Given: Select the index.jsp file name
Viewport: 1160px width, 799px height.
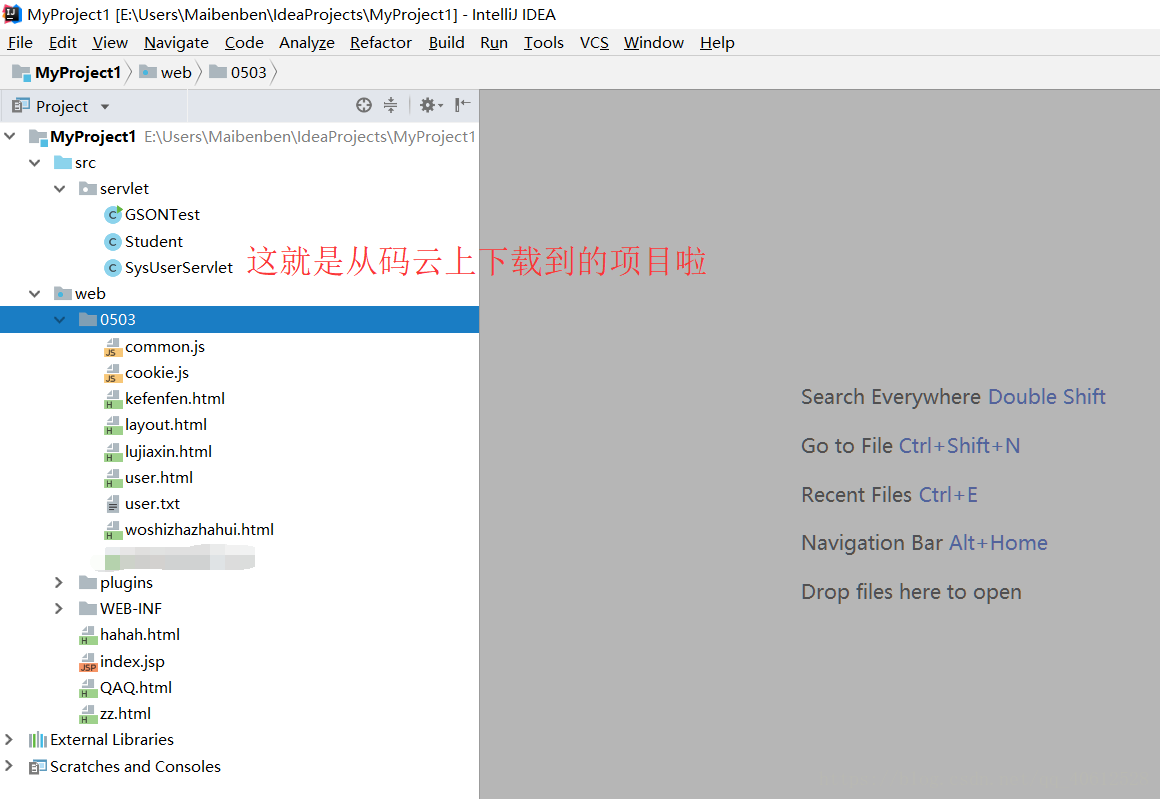Looking at the screenshot, I should (132, 662).
